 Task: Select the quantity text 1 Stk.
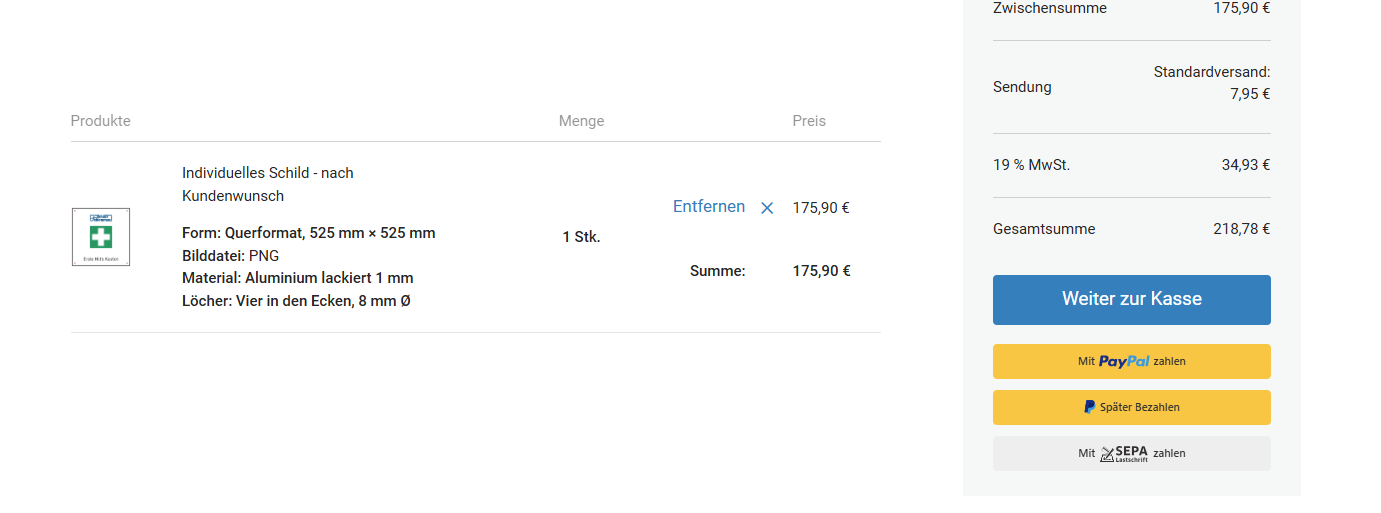(x=581, y=237)
